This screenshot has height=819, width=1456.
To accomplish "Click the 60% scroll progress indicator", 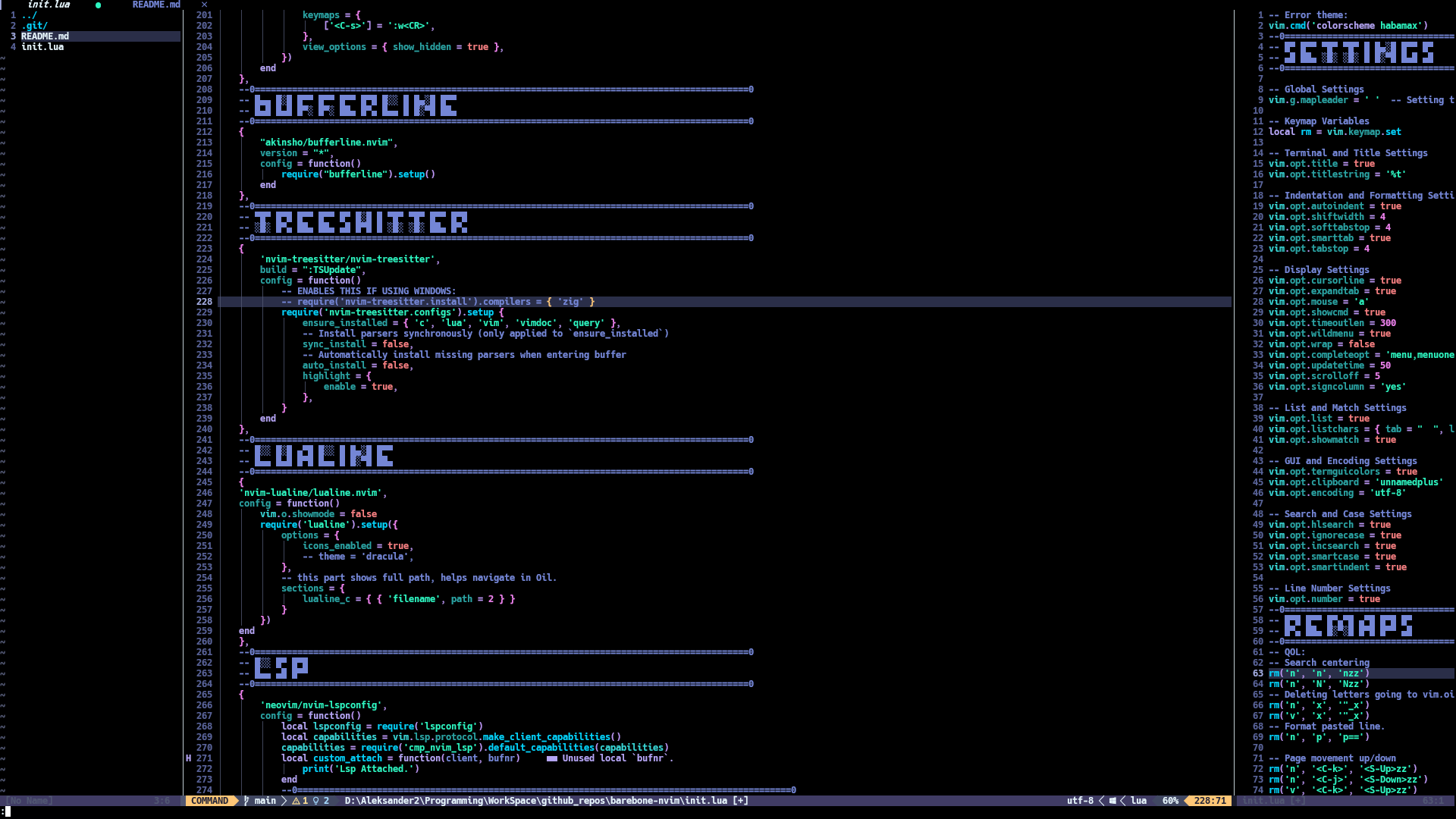I will point(1170,801).
